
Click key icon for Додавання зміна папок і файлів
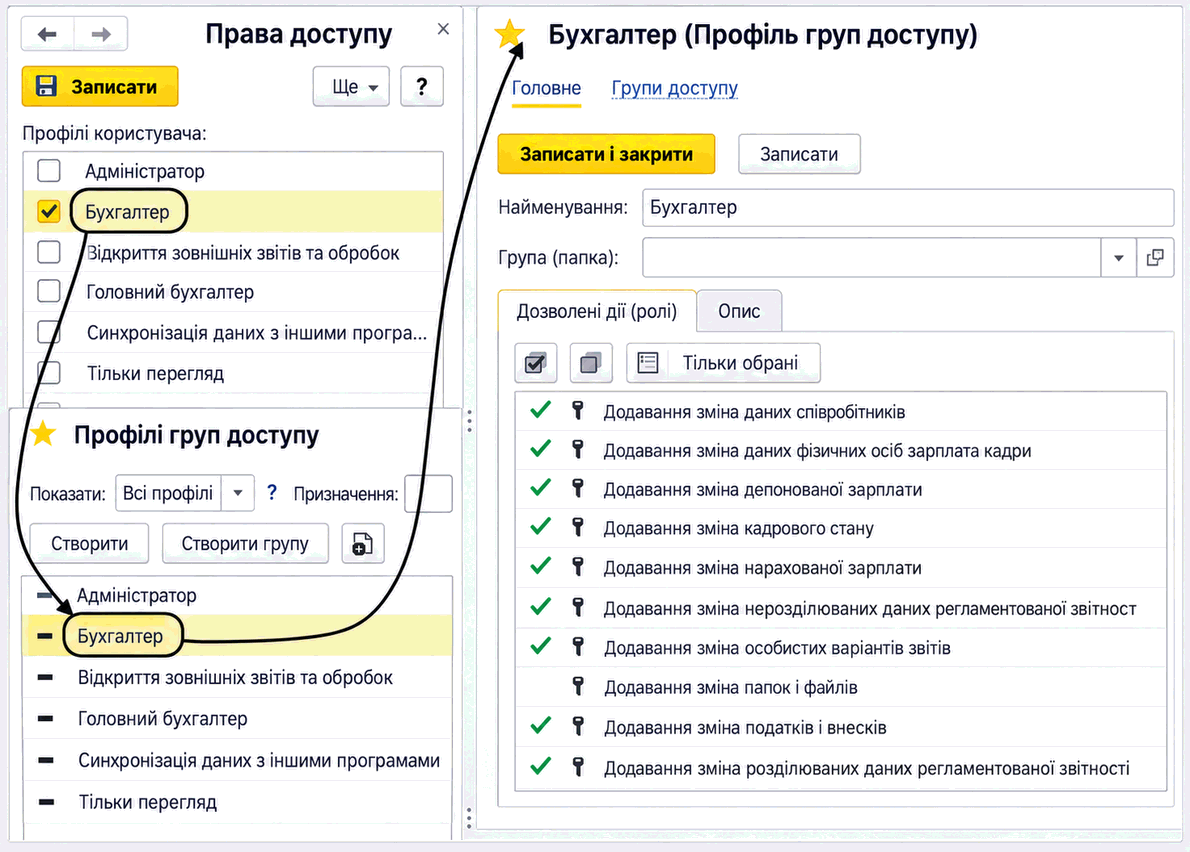tap(578, 687)
